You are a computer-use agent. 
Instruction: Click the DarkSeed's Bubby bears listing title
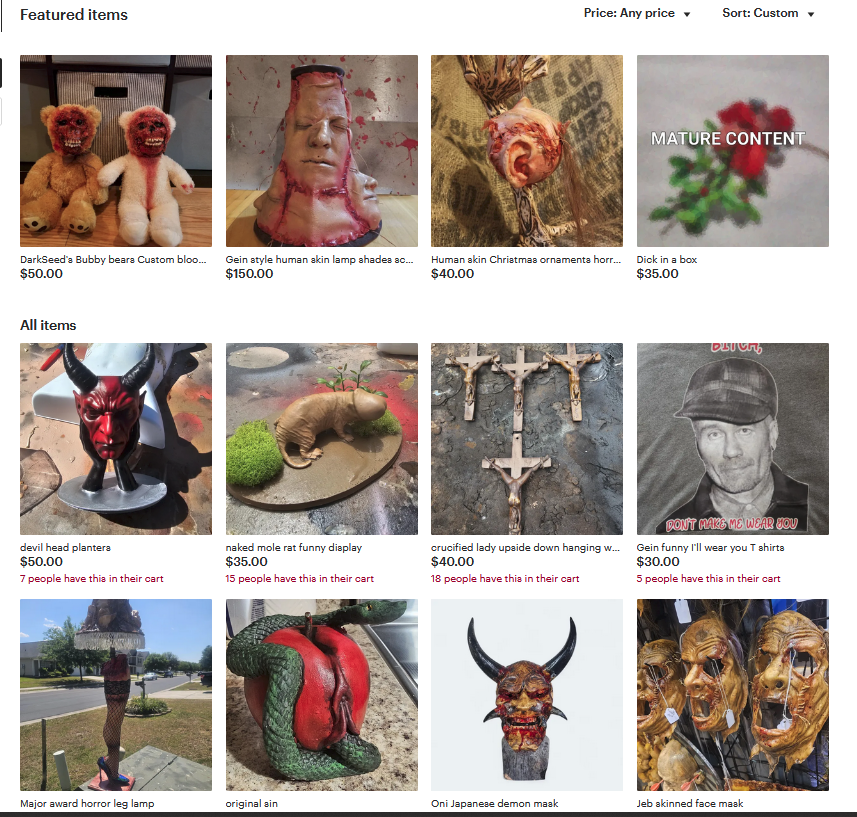pyautogui.click(x=113, y=260)
